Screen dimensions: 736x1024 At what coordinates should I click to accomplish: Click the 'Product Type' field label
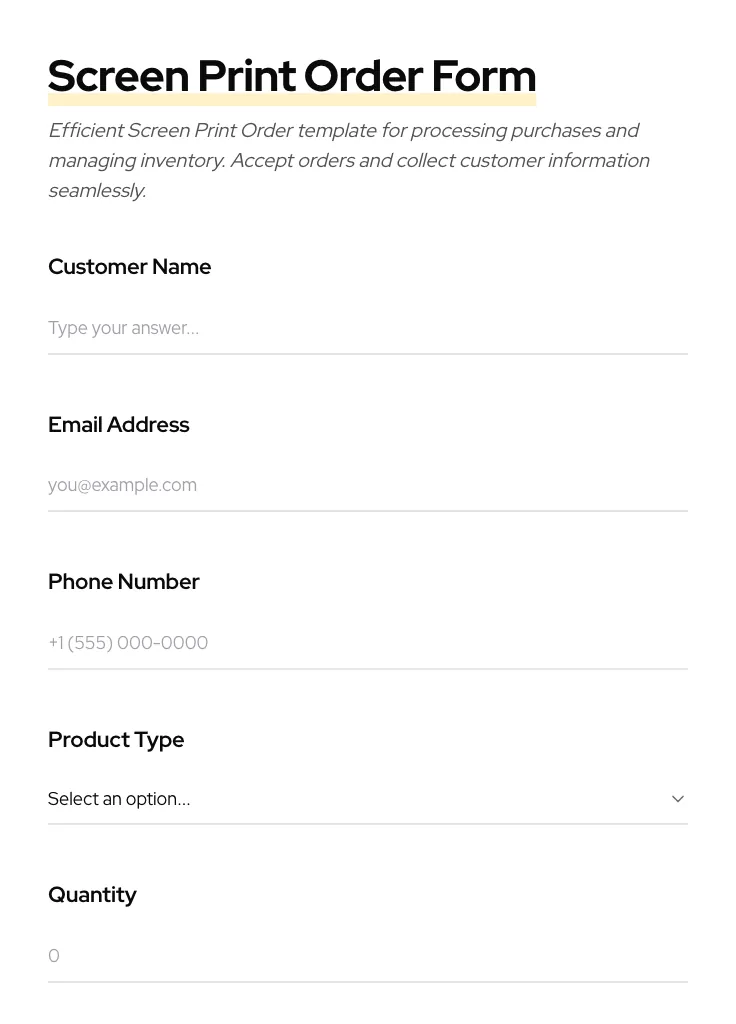pyautogui.click(x=116, y=740)
